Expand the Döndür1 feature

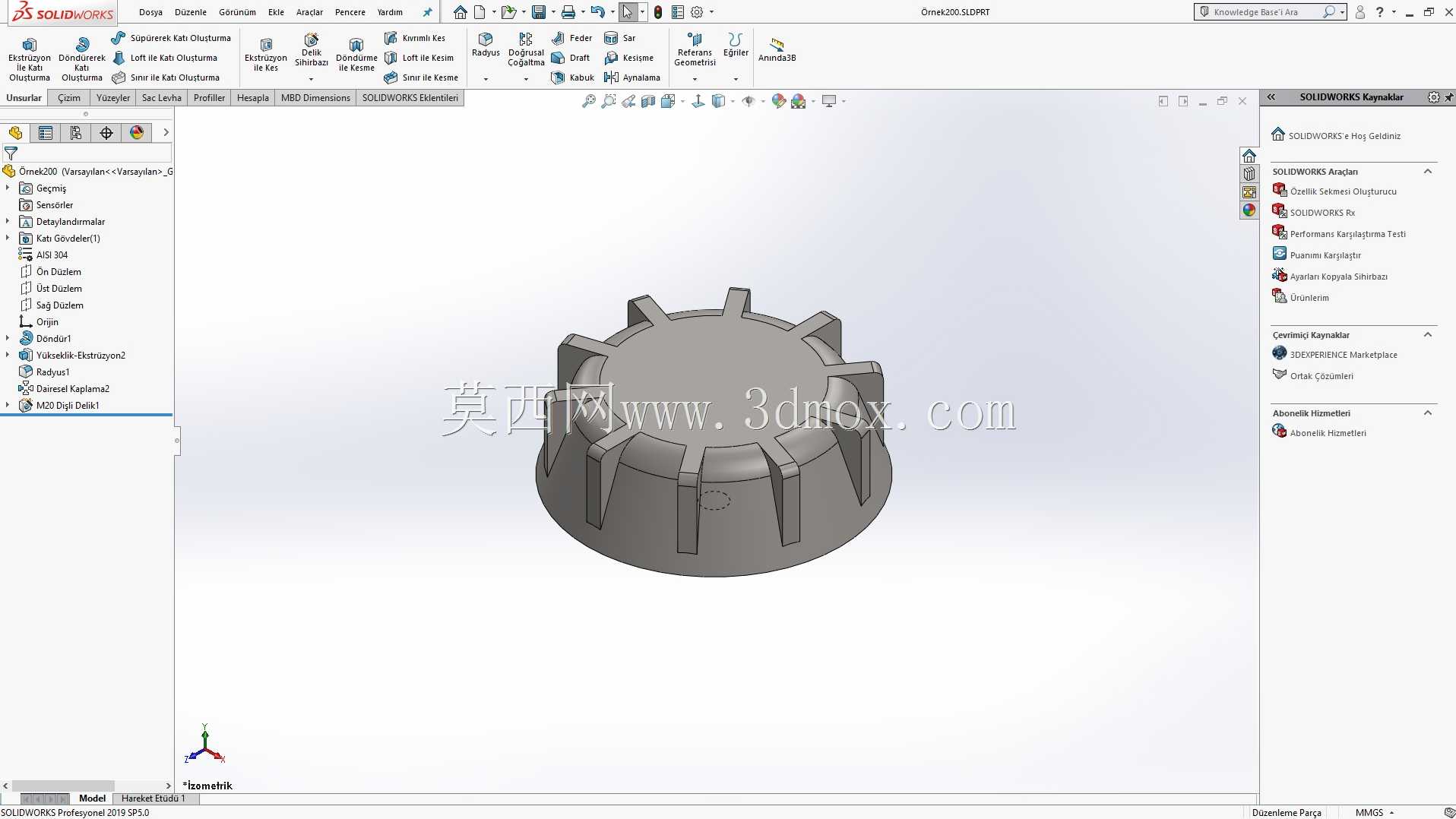click(8, 338)
